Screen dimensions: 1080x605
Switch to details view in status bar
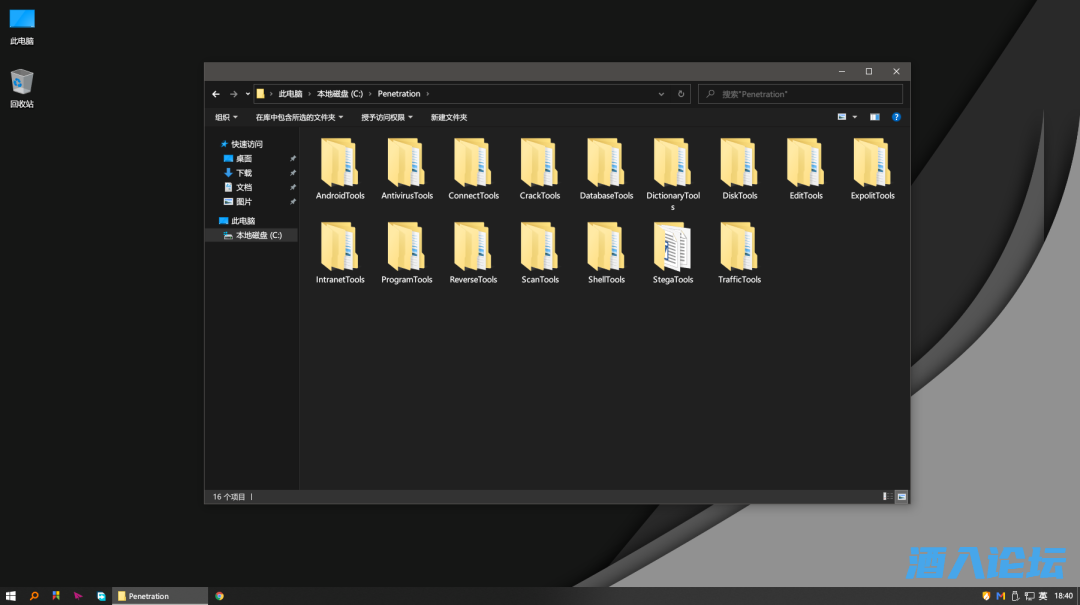tap(887, 496)
